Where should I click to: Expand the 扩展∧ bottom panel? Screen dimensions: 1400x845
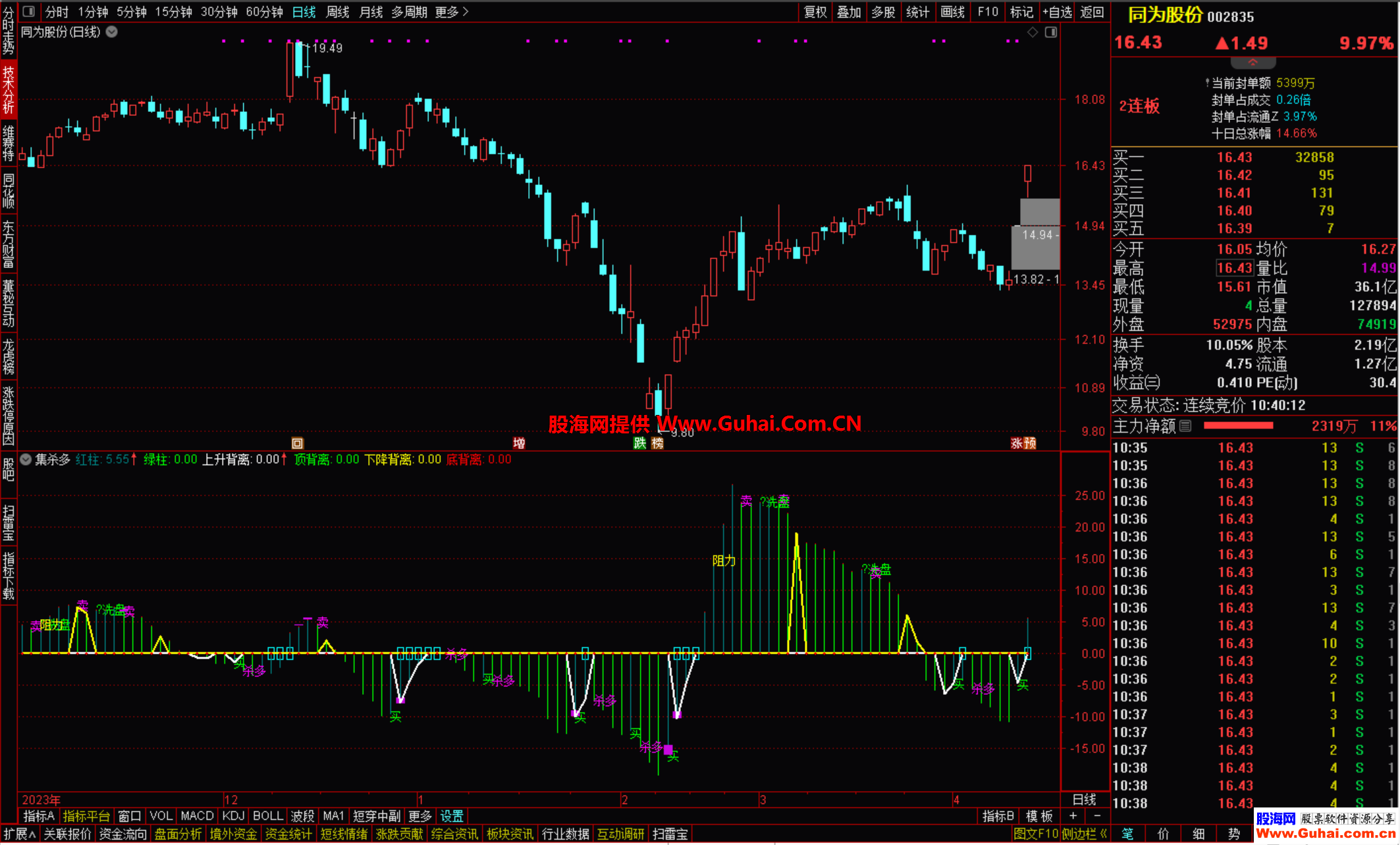click(19, 834)
